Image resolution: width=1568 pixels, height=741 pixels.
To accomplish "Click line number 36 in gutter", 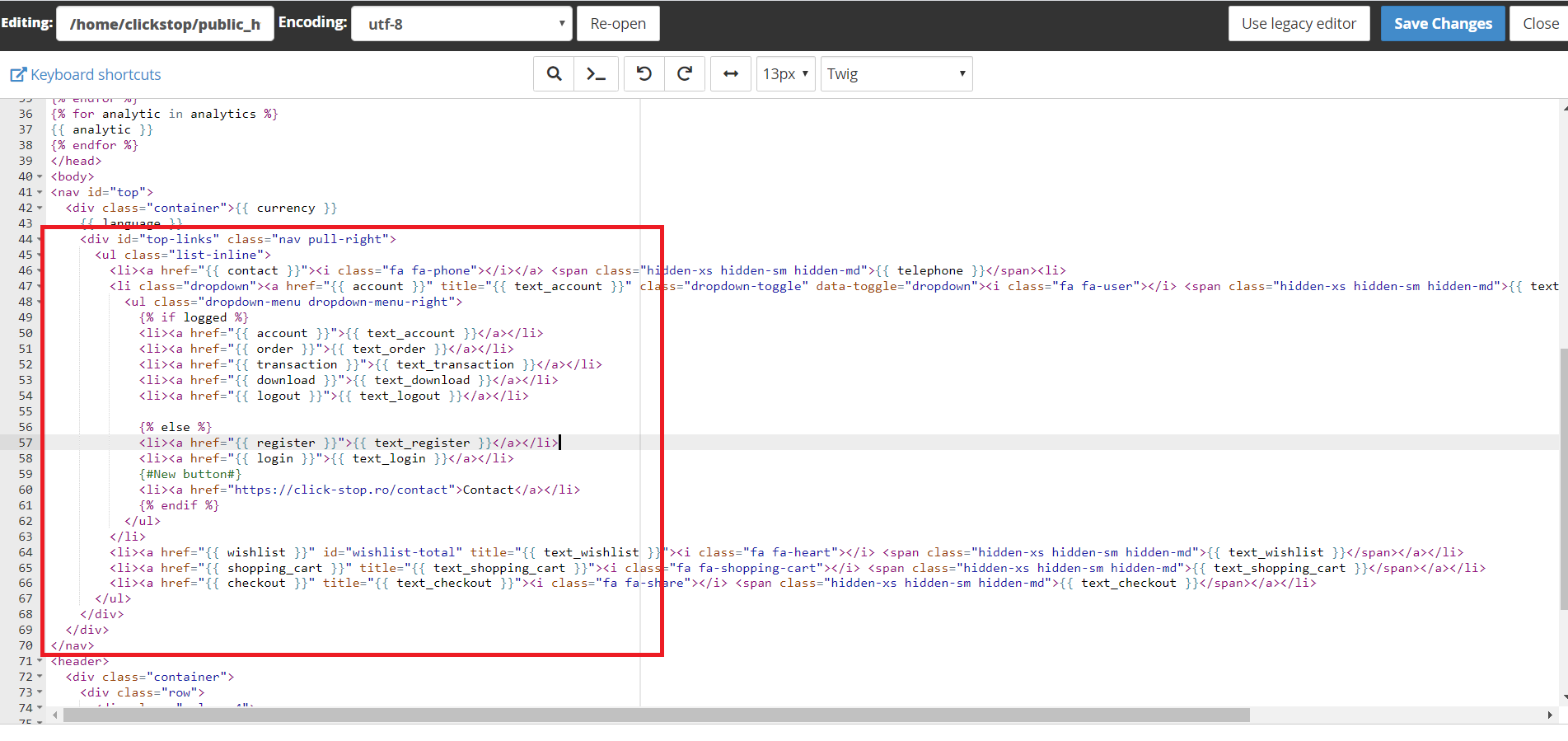I will tap(26, 114).
